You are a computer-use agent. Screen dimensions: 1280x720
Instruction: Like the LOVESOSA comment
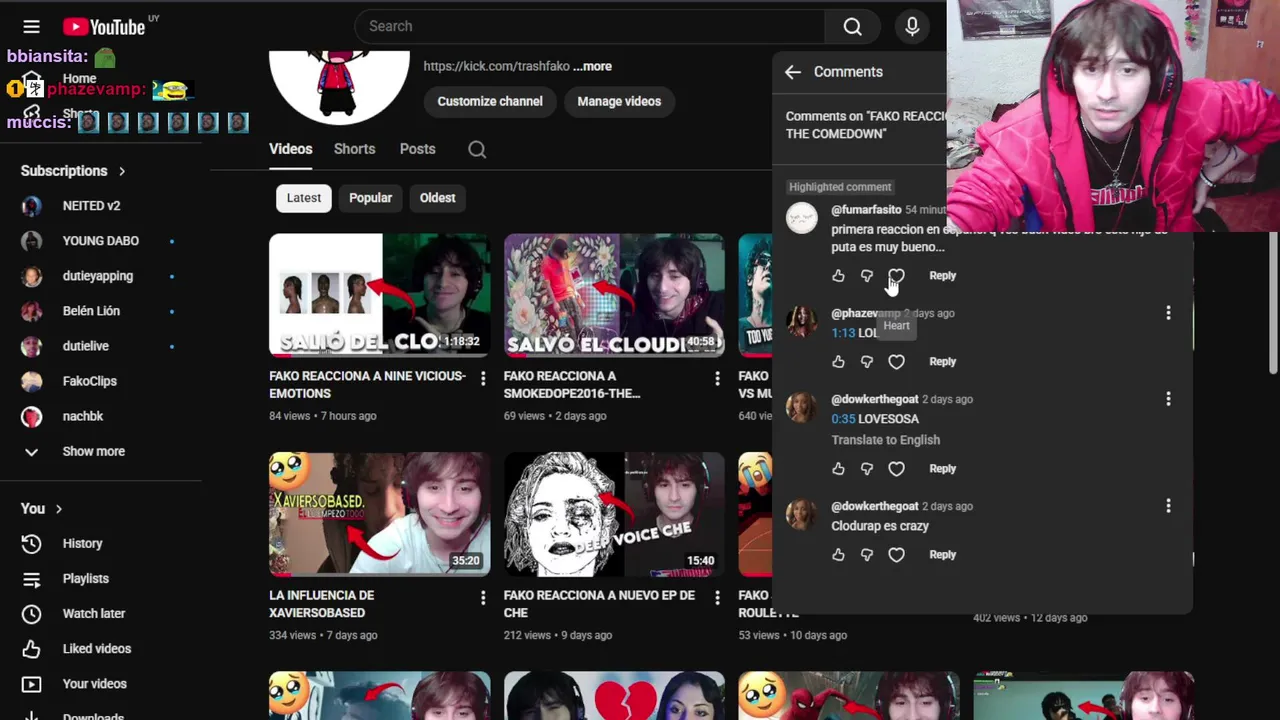(838, 469)
